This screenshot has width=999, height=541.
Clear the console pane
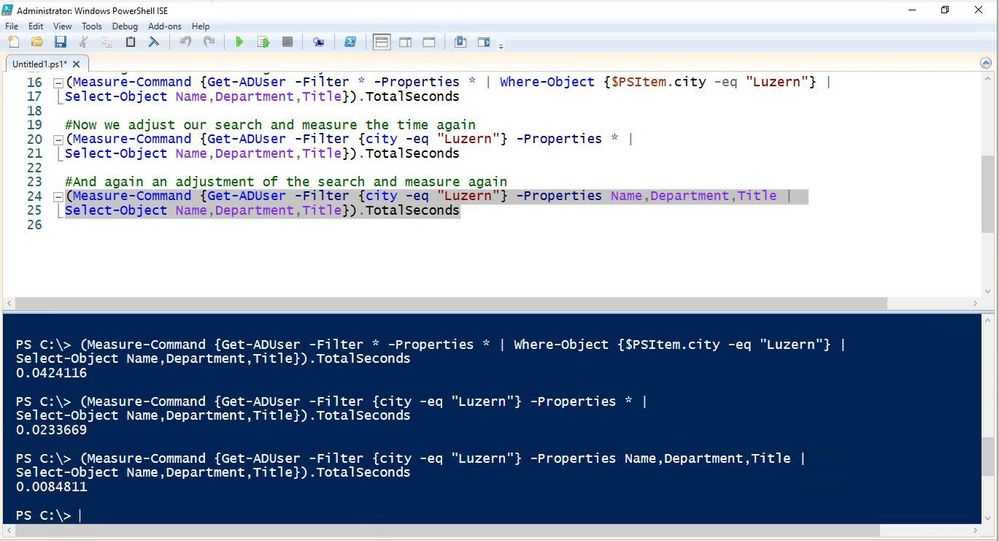coord(154,42)
